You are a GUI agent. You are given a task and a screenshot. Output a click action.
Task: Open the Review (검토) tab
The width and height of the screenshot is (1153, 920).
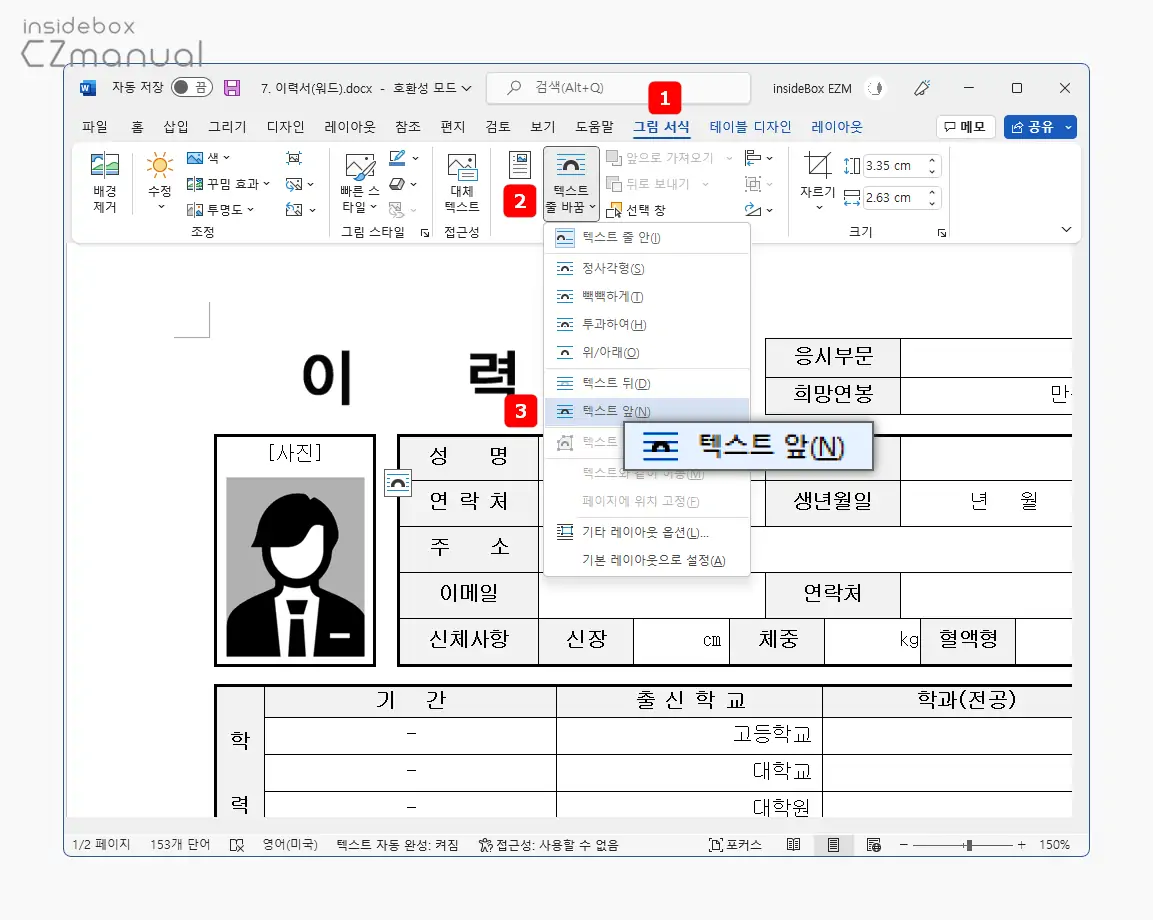(x=498, y=126)
